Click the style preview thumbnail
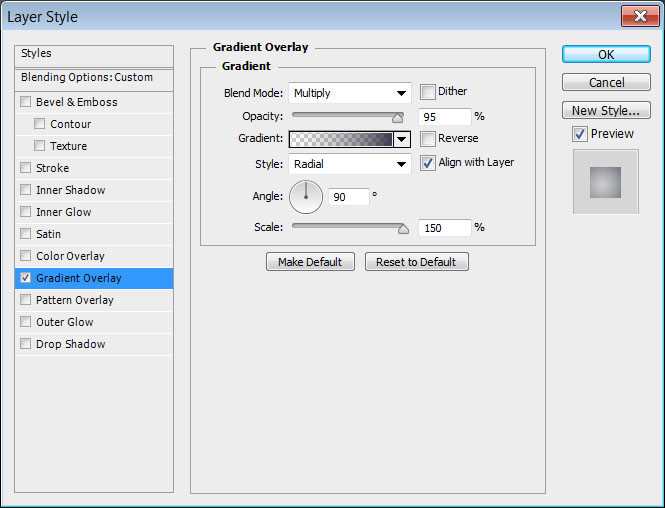This screenshot has width=665, height=508. pyautogui.click(x=605, y=182)
